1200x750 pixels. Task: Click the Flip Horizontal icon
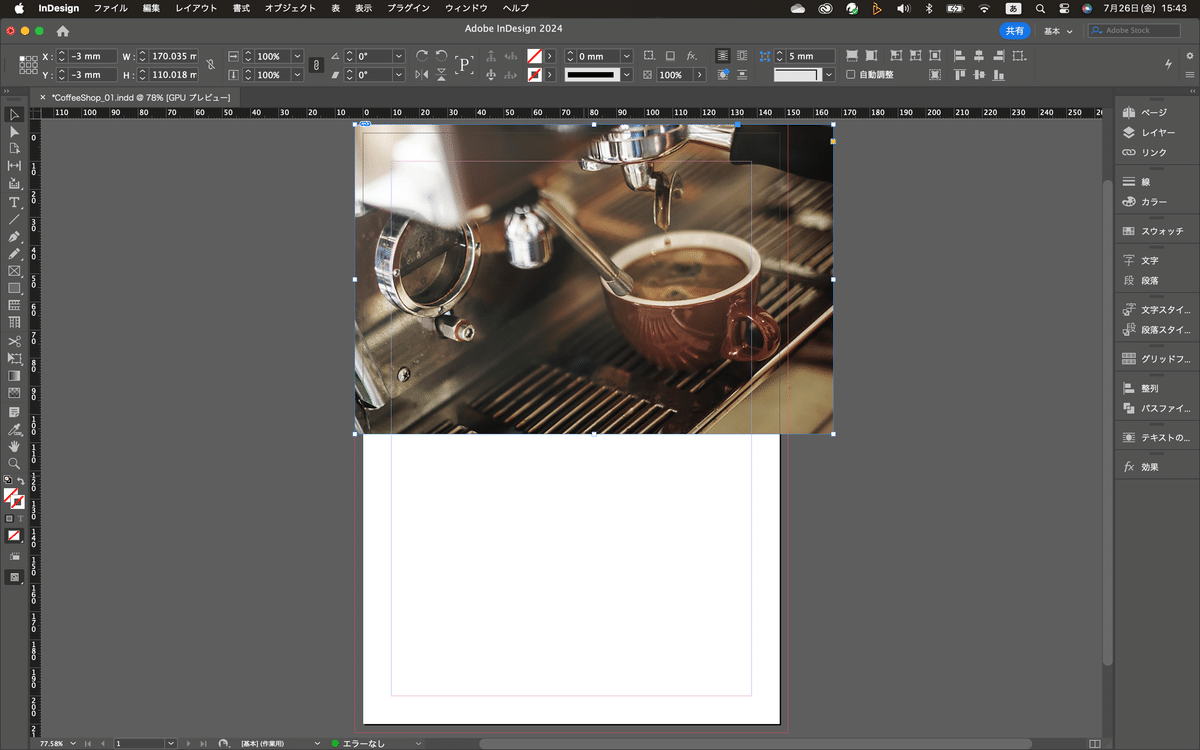tap(422, 75)
